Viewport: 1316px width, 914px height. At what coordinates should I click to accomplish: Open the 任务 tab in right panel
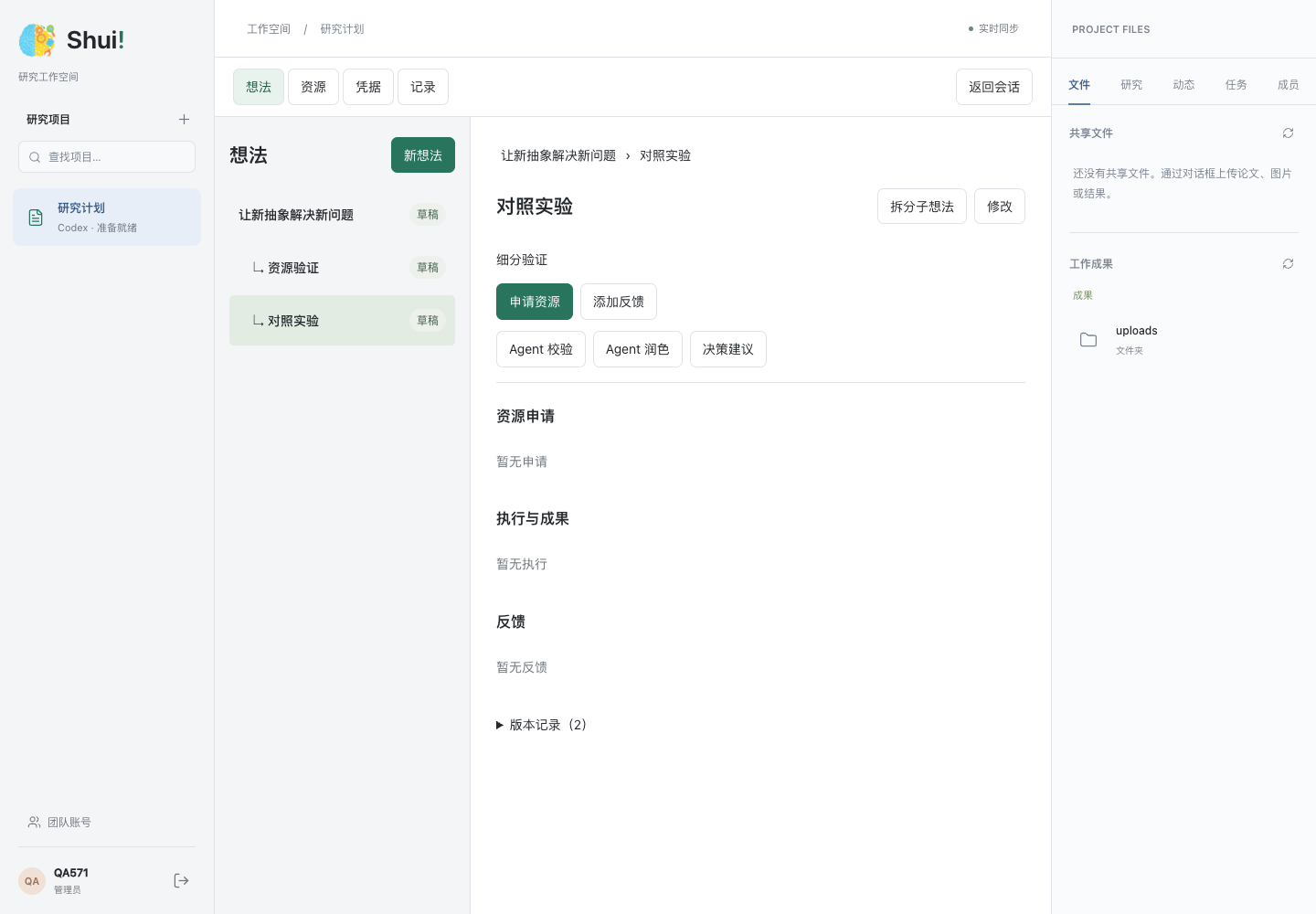[1236, 85]
